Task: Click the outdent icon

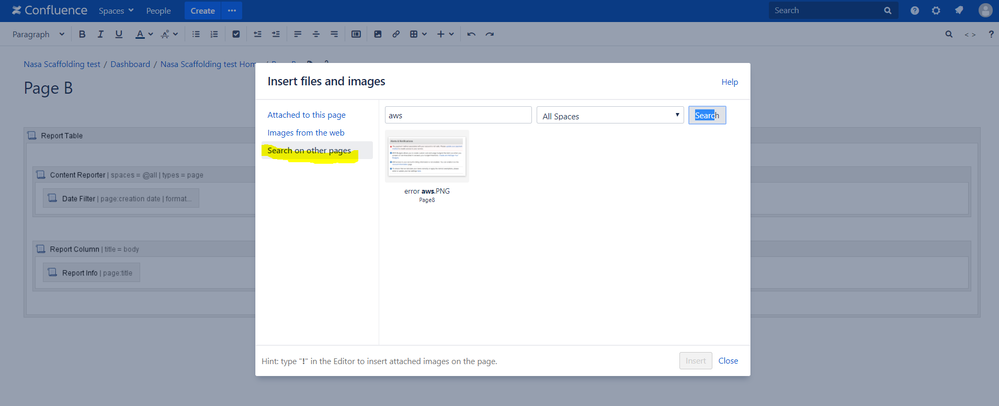Action: [257, 34]
